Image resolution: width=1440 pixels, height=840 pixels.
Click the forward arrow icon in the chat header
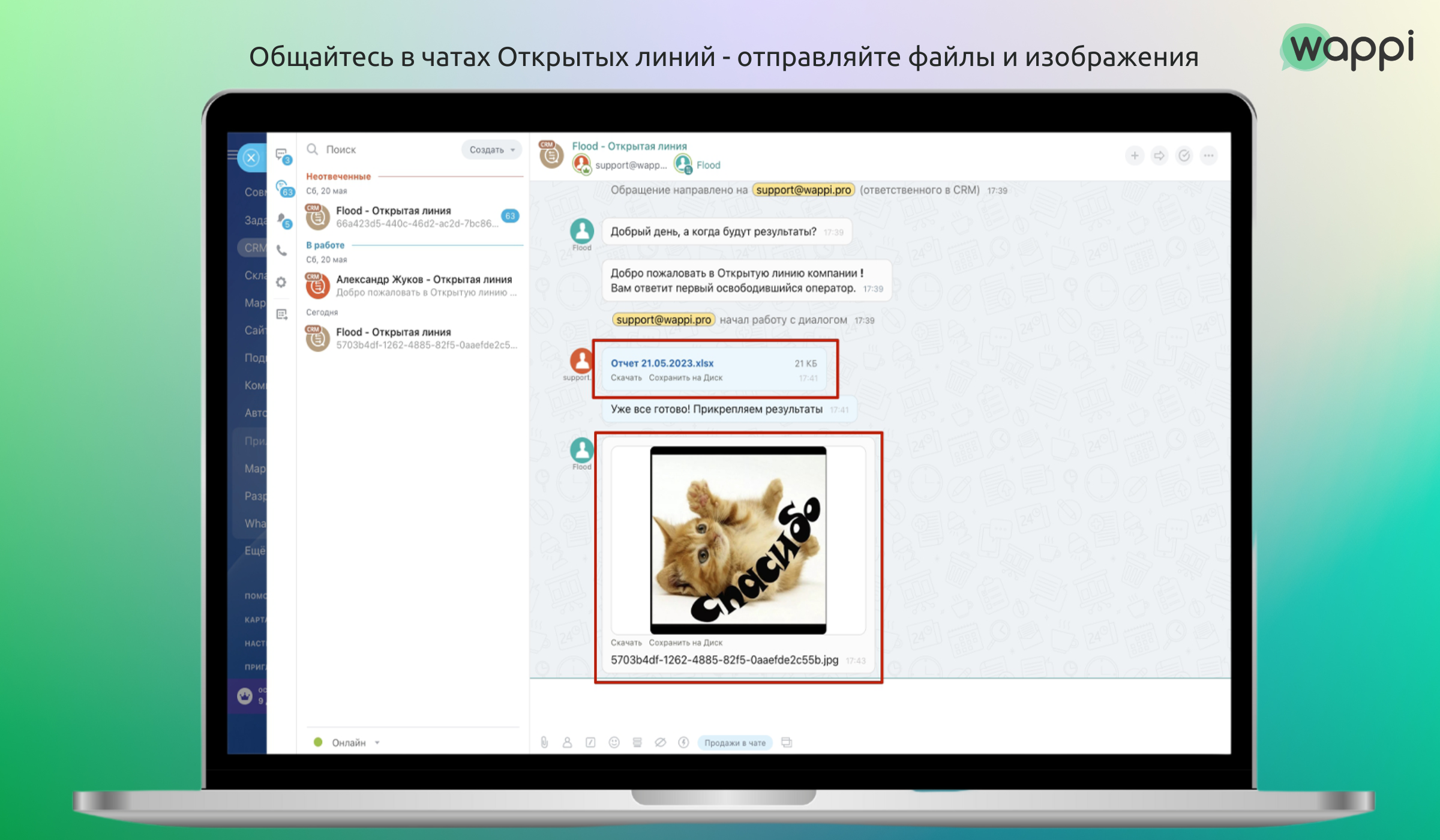[1159, 156]
